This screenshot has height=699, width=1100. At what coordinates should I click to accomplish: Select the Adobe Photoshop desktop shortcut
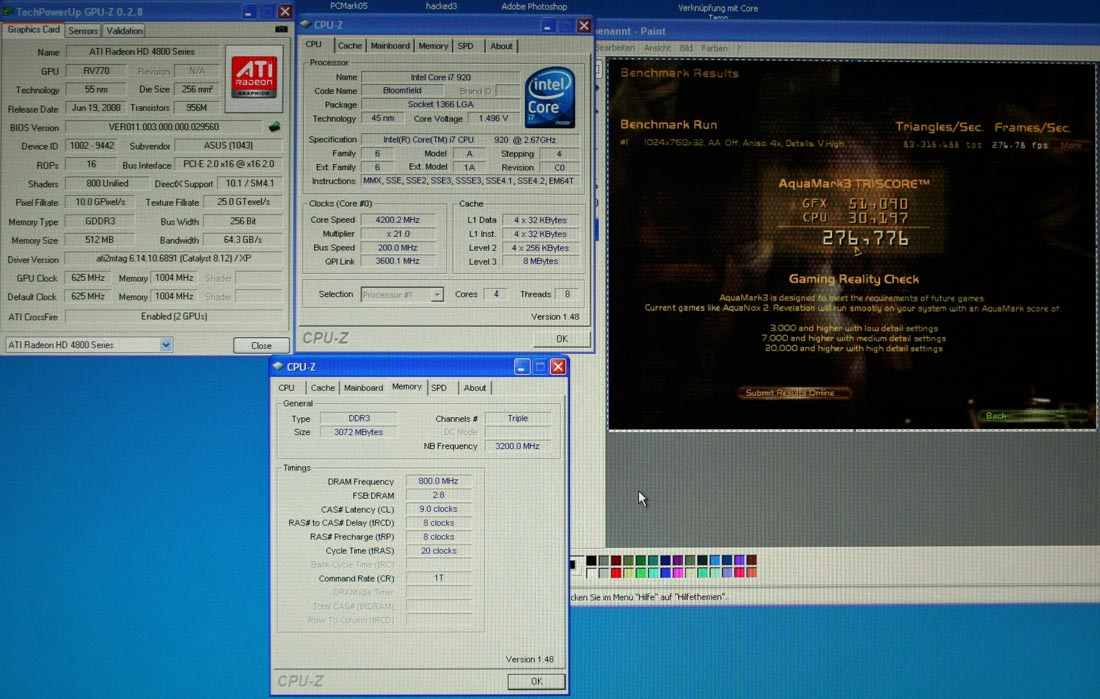tap(534, 6)
